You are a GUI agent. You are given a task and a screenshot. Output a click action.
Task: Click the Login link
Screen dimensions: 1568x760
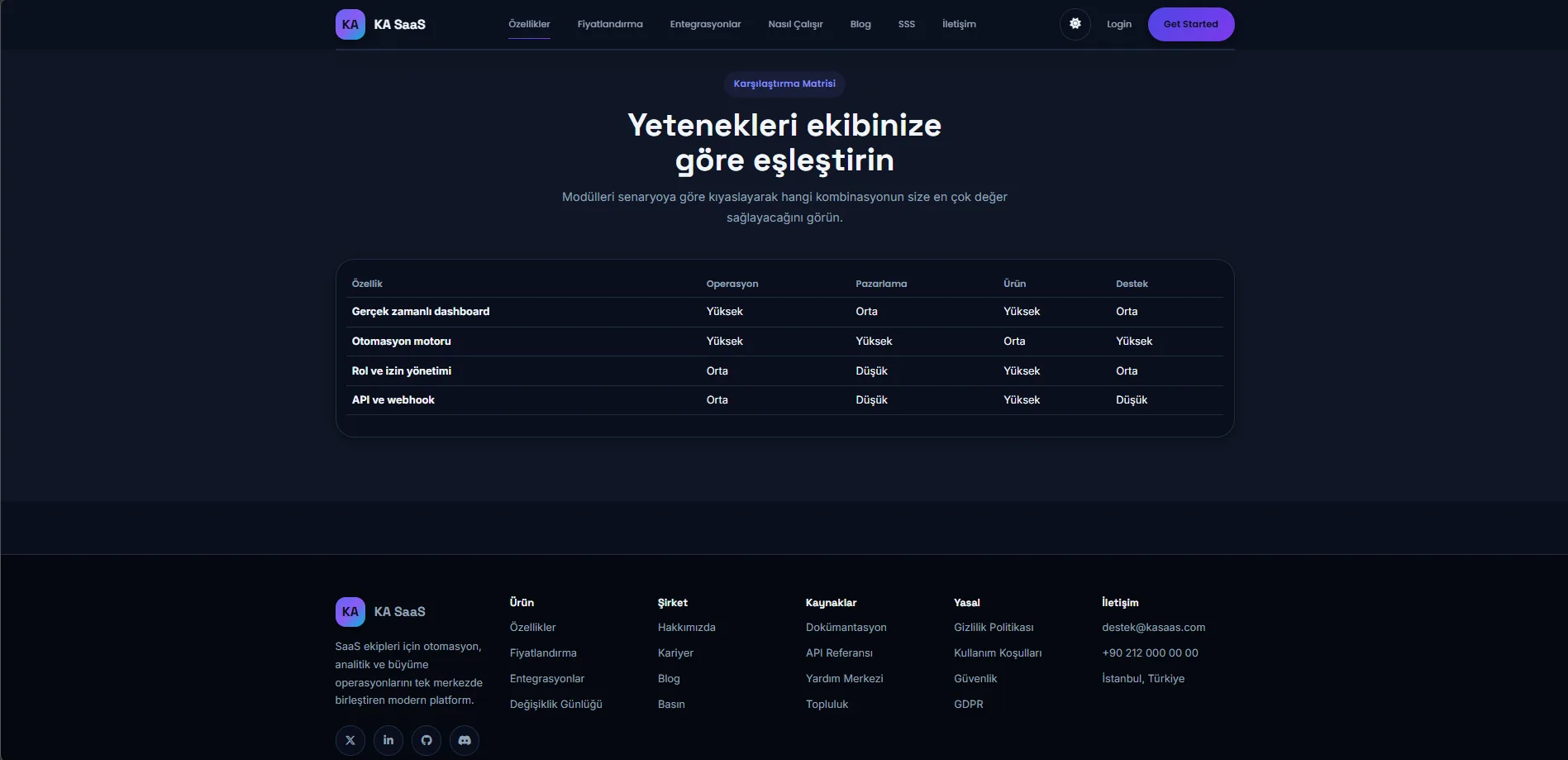pyautogui.click(x=1118, y=24)
